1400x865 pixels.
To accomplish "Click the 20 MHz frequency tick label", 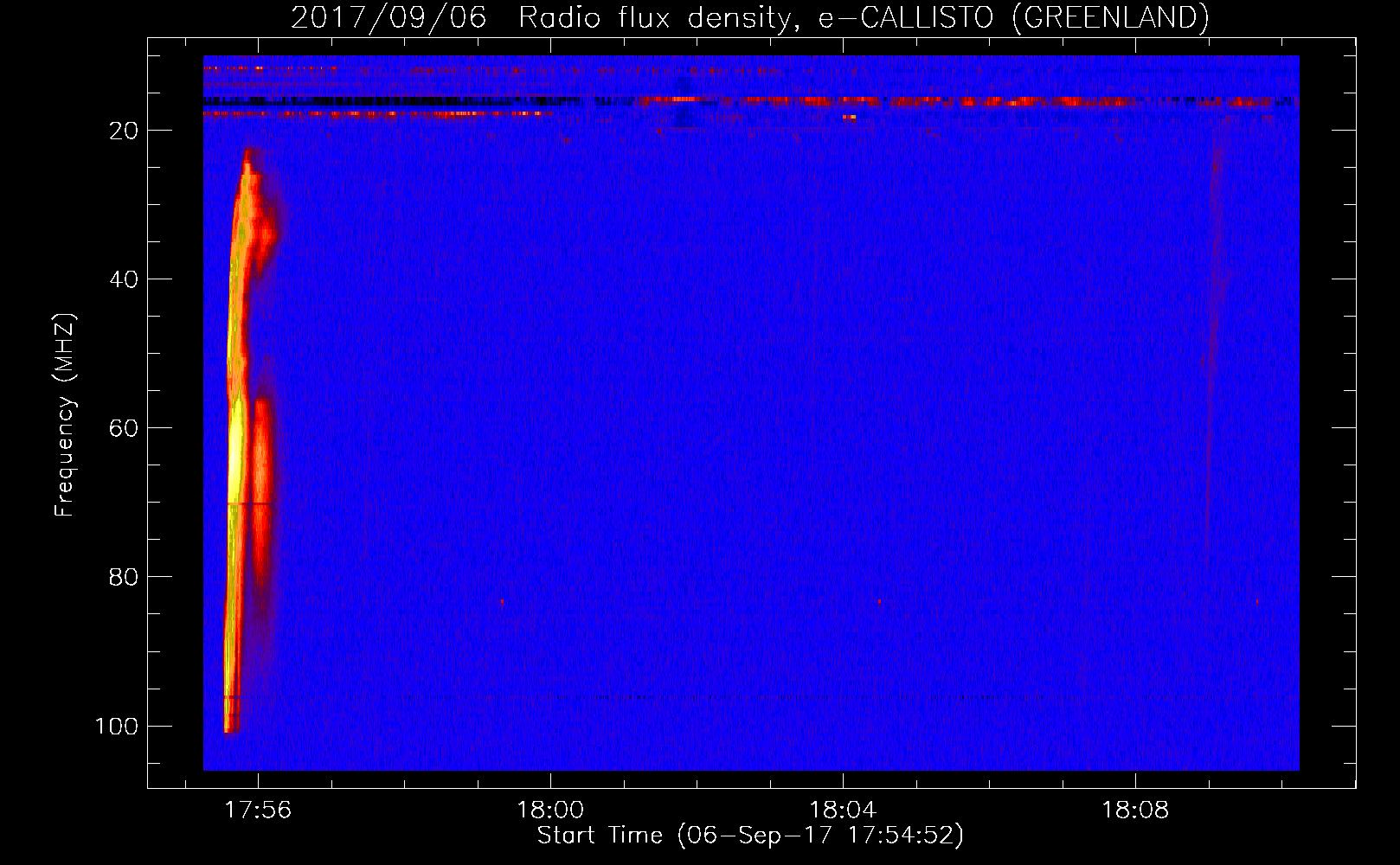I will pyautogui.click(x=124, y=131).
